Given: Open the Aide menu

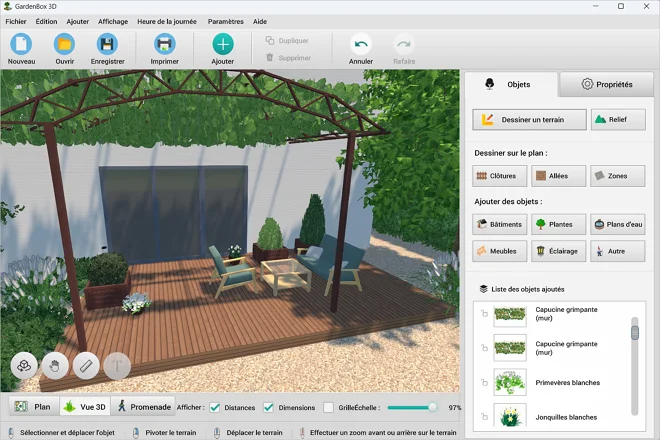Looking at the screenshot, I should point(260,21).
